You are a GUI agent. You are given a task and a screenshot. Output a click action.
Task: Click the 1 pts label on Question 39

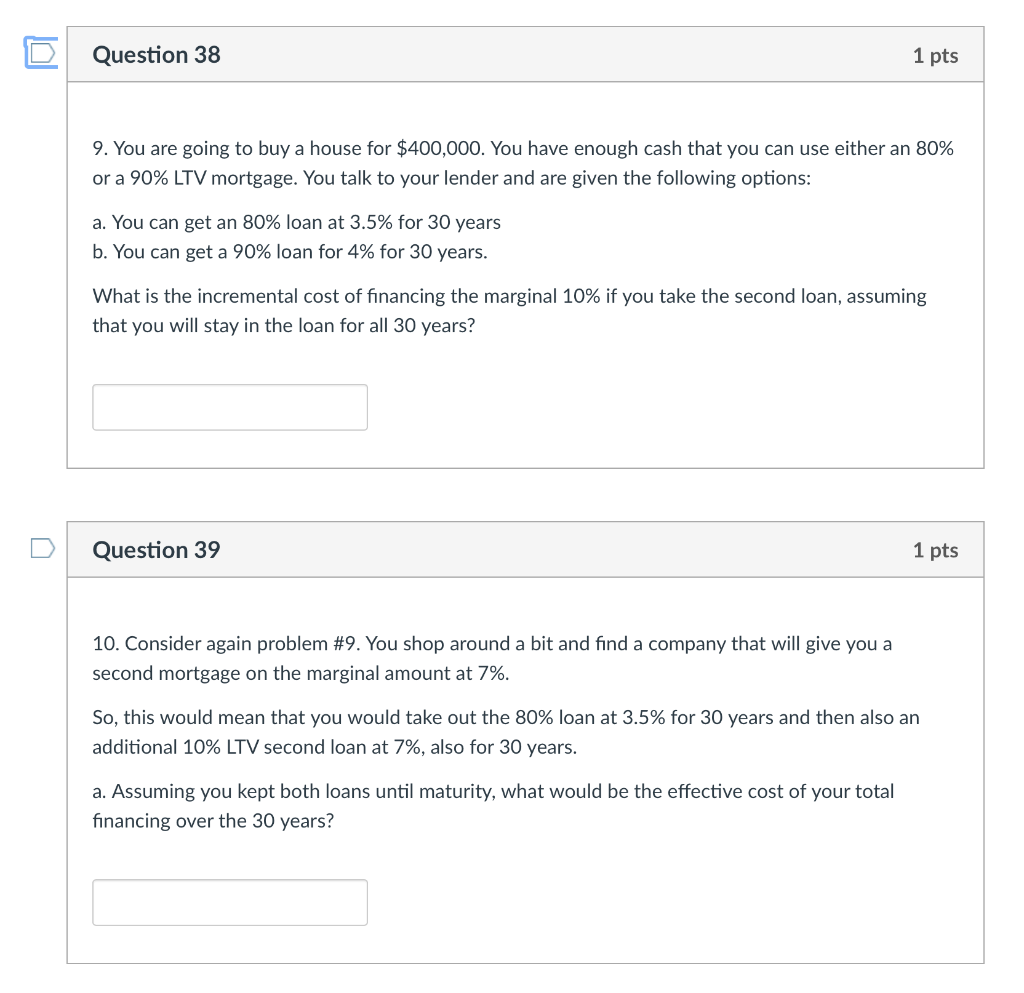[935, 549]
